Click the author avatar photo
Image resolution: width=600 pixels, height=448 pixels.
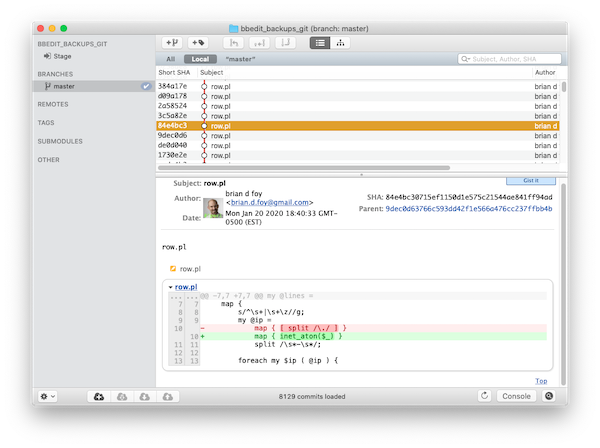[213, 208]
